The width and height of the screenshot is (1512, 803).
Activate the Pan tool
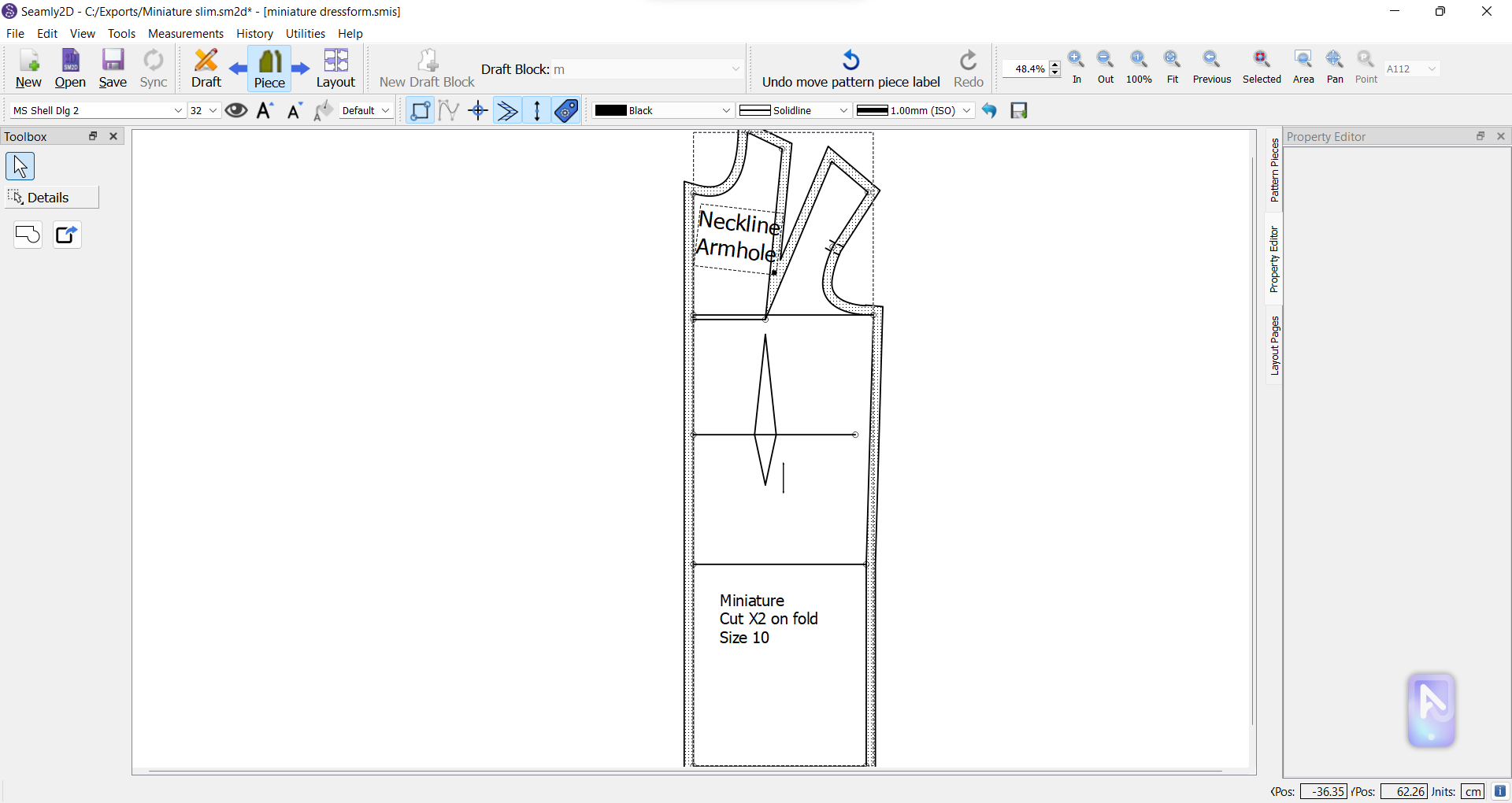tap(1335, 67)
